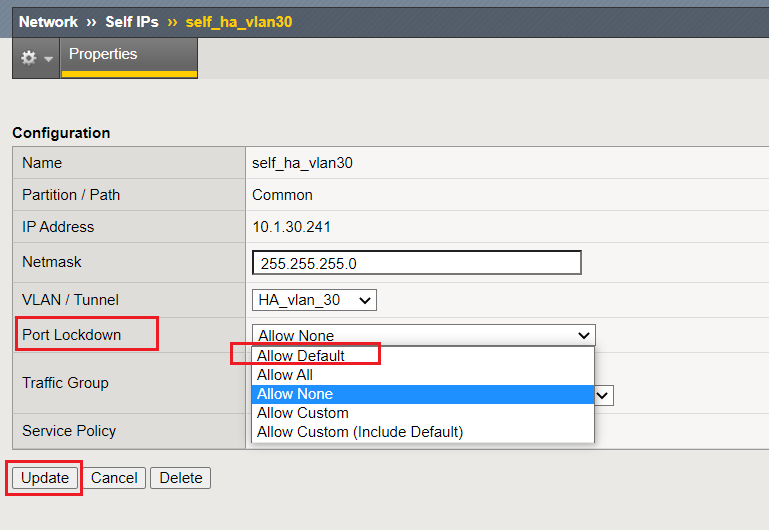
Task: Click the Traffic Group label
Action: [x=65, y=383]
